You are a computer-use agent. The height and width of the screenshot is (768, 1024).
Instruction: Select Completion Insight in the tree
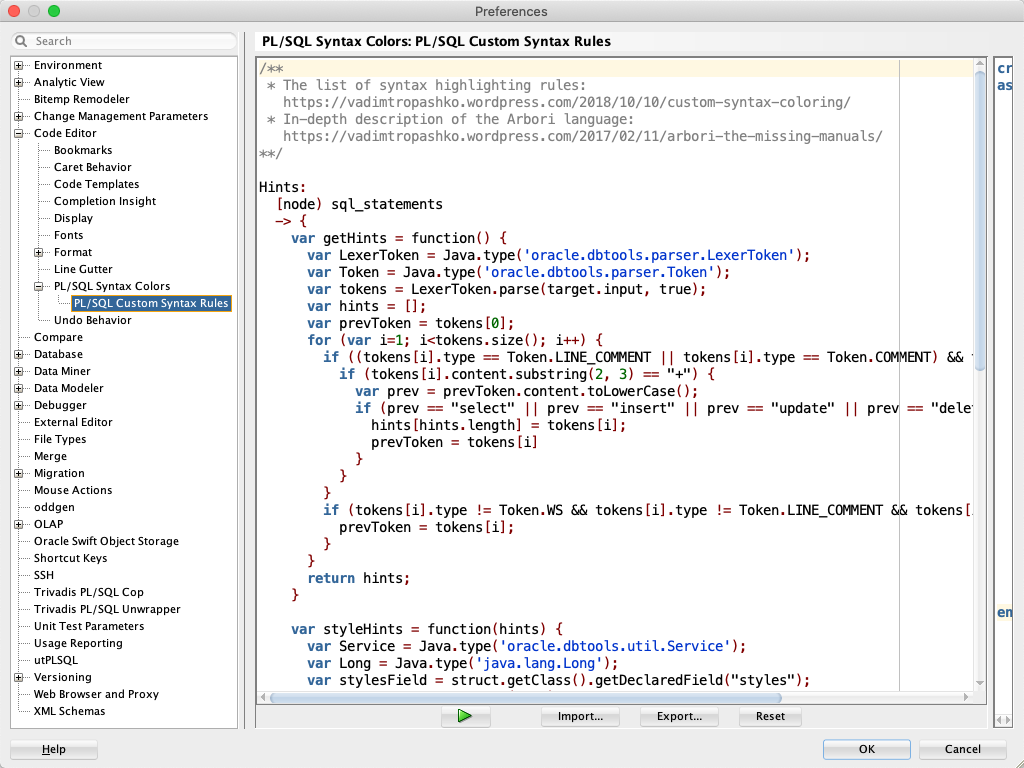(x=104, y=201)
